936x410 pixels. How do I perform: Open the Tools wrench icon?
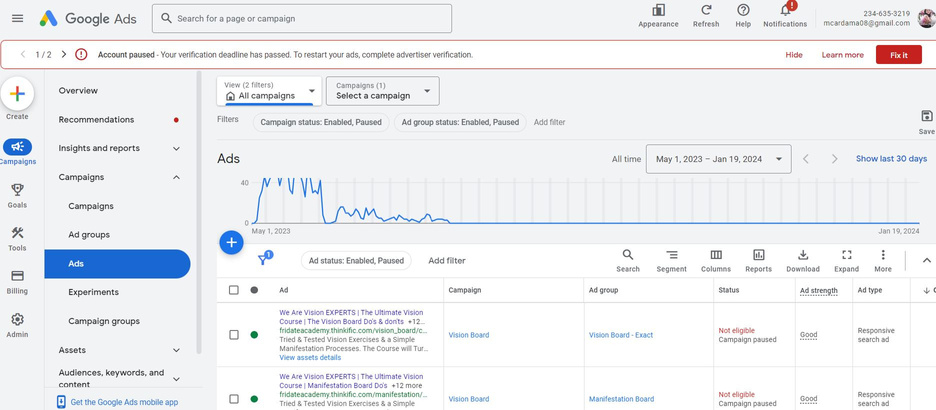pos(17,233)
